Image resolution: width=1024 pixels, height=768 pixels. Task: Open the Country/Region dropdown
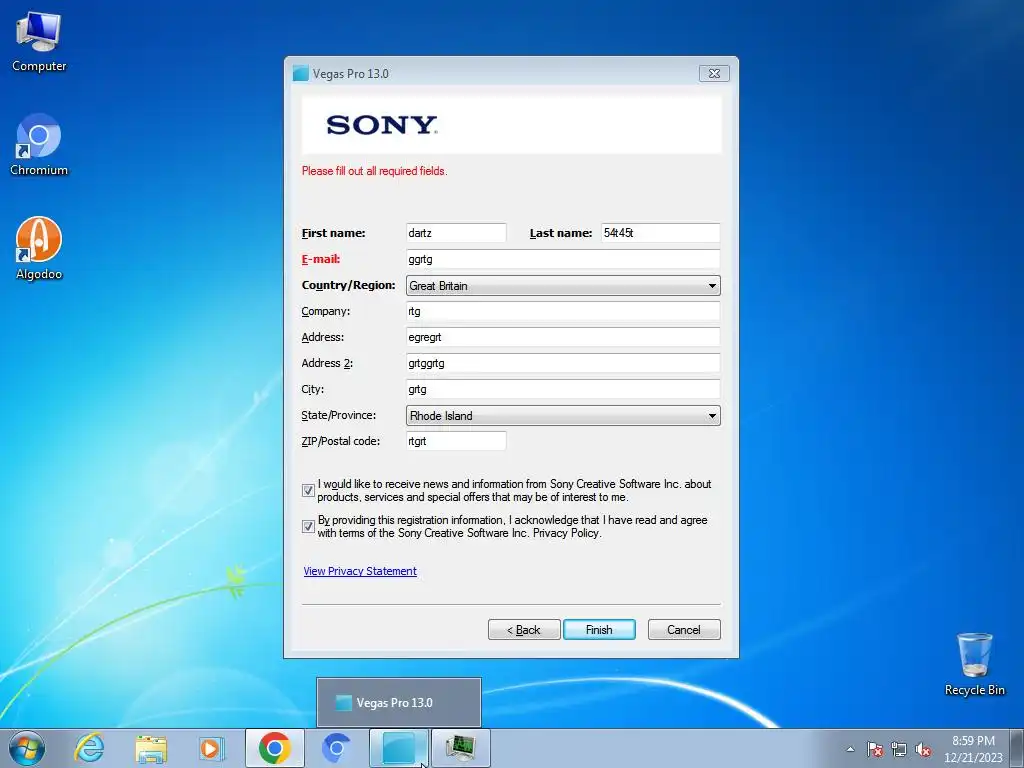(x=563, y=285)
